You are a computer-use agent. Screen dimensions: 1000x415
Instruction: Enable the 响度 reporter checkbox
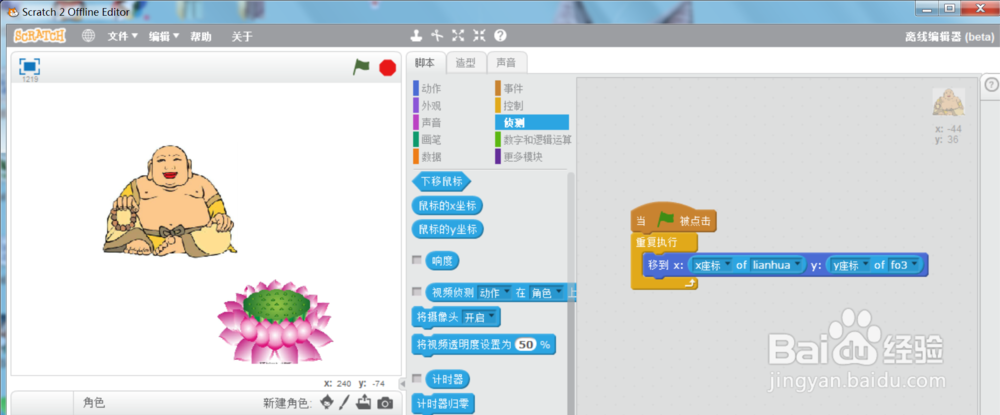[416, 260]
